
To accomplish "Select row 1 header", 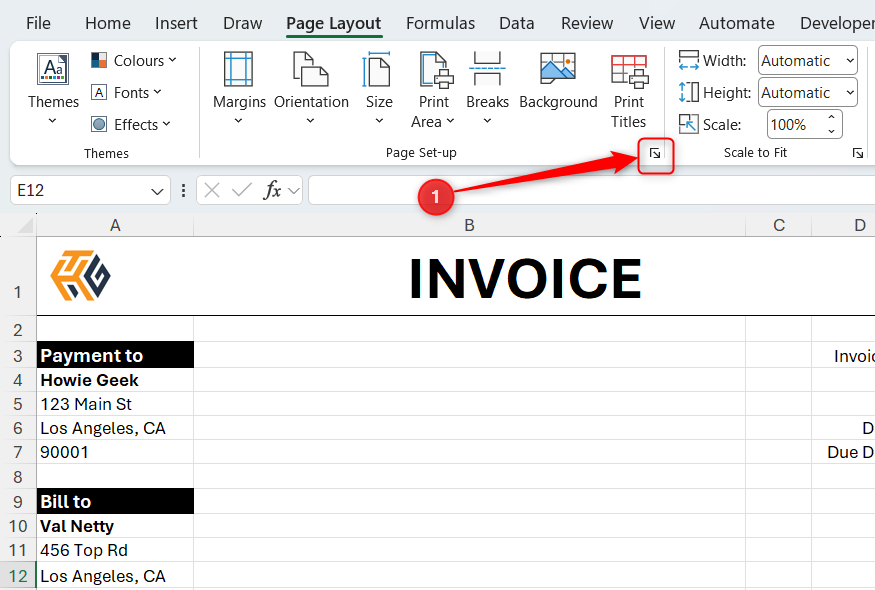I will [18, 276].
